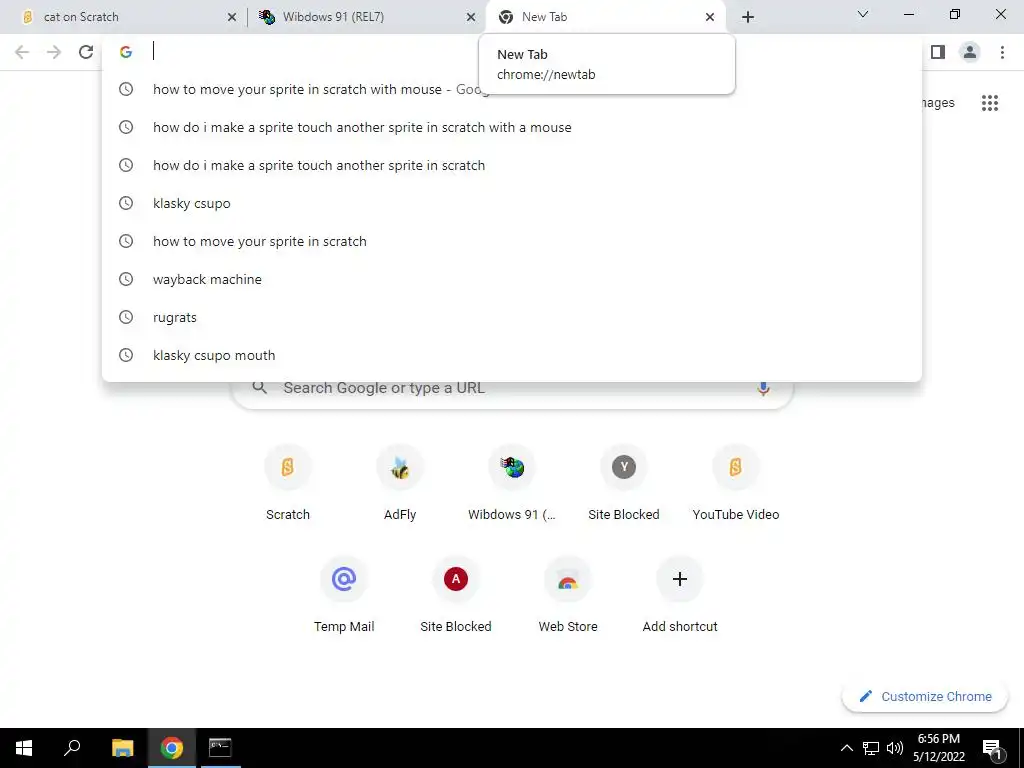Open the Wibdows 91 shortcut tile

pos(512,484)
